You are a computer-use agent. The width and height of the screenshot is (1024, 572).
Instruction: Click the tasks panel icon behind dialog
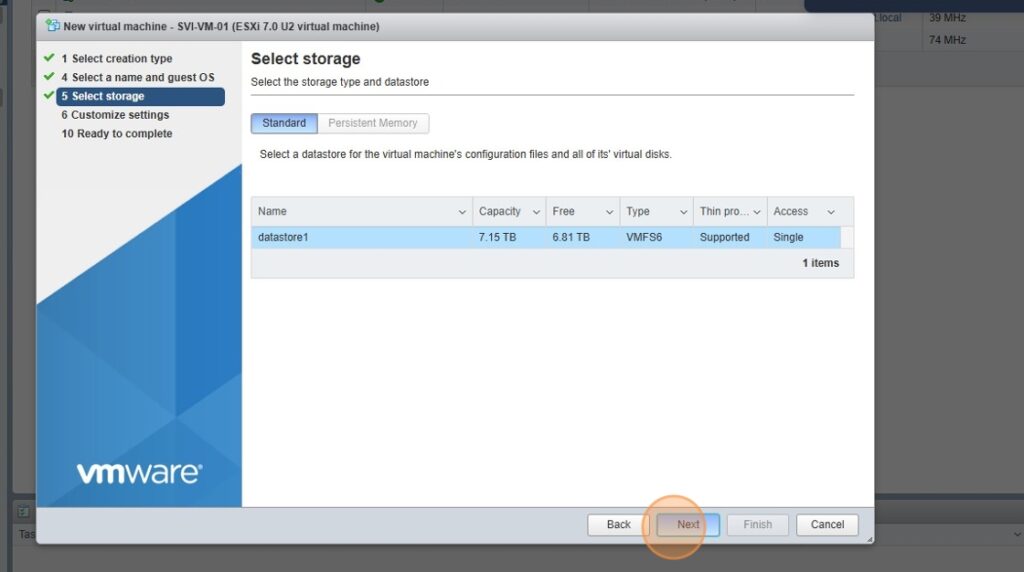click(24, 511)
